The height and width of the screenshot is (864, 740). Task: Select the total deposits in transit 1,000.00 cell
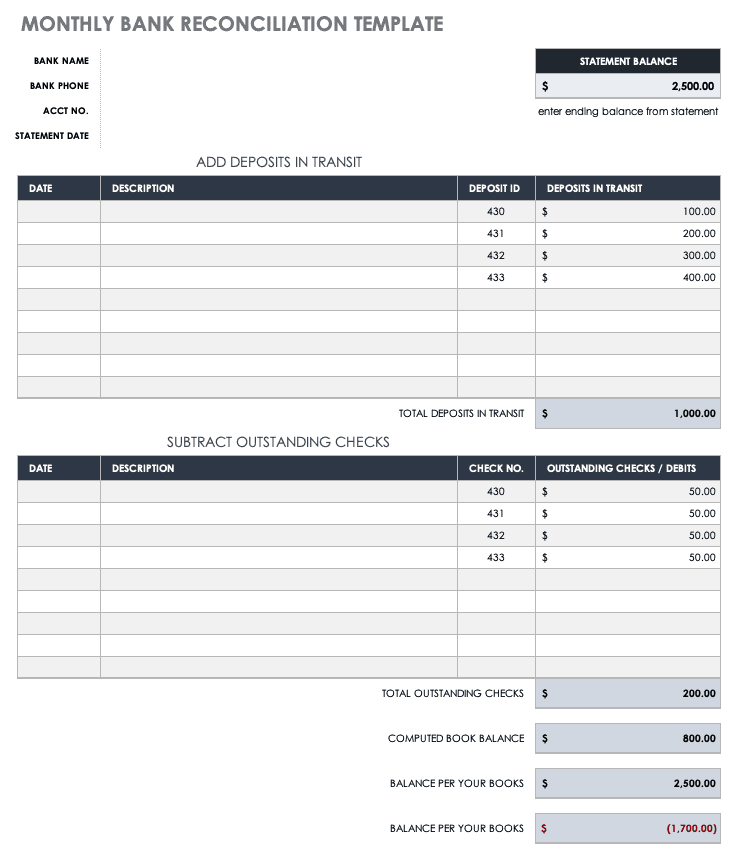pyautogui.click(x=627, y=413)
